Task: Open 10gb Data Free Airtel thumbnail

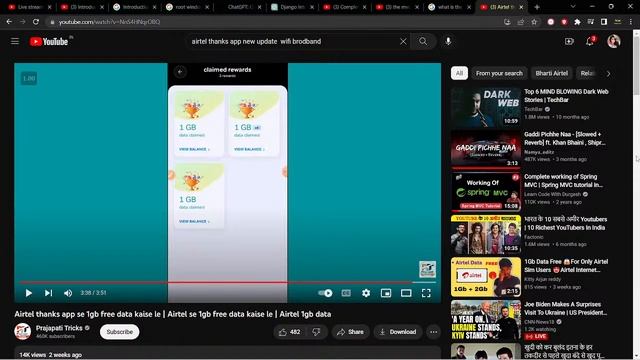Action: [x=486, y=277]
